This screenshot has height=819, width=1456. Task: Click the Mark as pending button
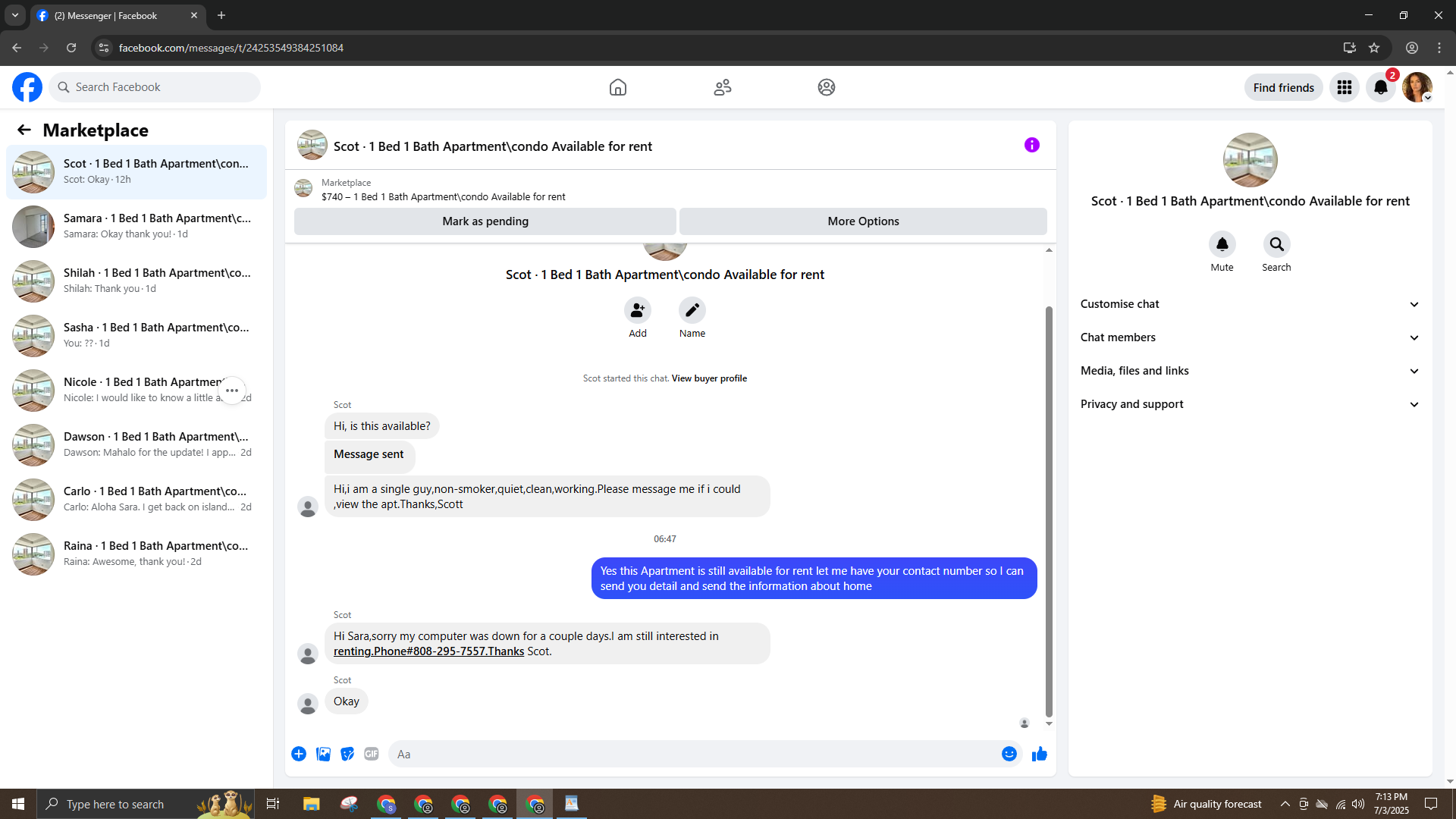[485, 221]
